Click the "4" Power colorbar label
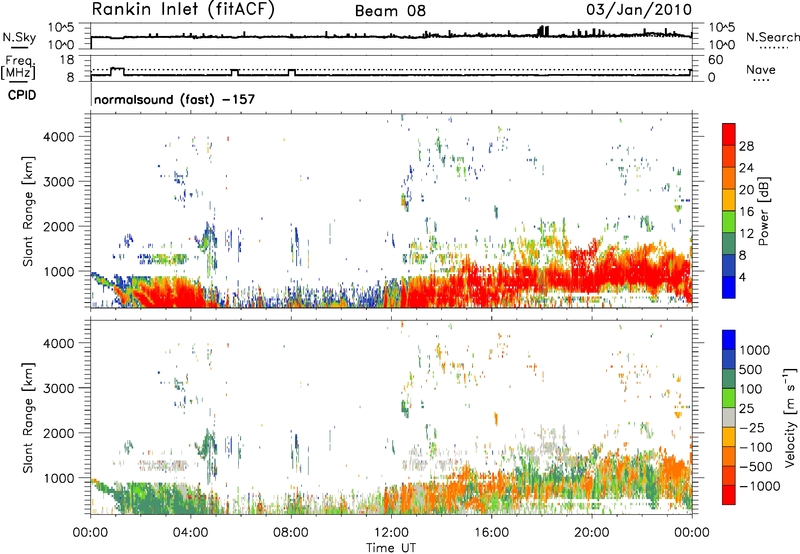The width and height of the screenshot is (800, 554). pyautogui.click(x=742, y=277)
